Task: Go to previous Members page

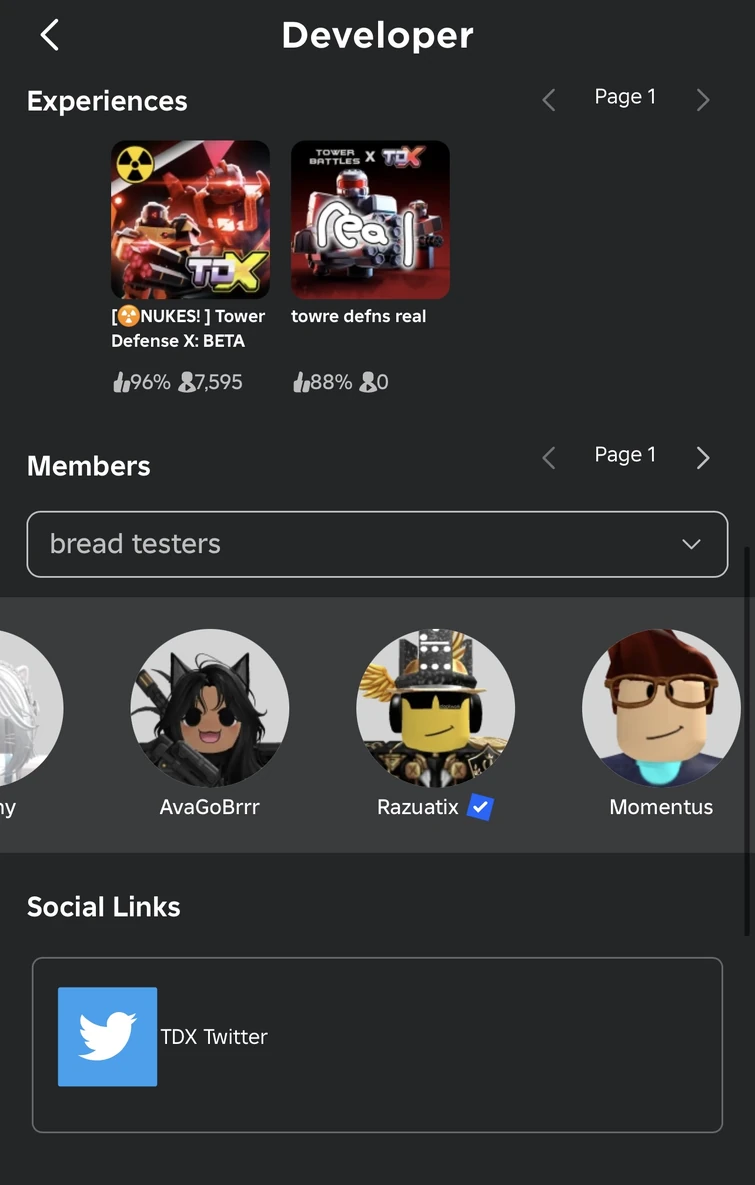Action: click(x=548, y=457)
